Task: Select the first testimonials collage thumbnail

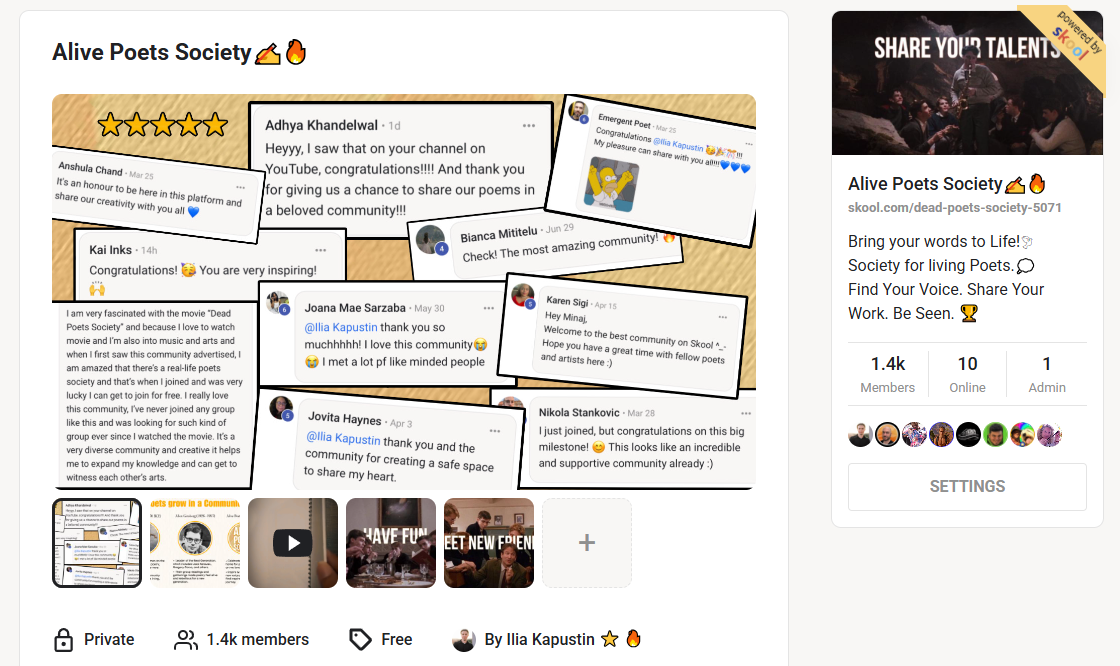Action: [97, 543]
